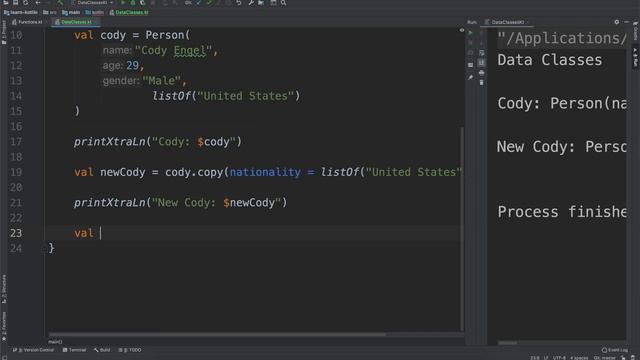Open settings with the wrench icon

[251, 2]
